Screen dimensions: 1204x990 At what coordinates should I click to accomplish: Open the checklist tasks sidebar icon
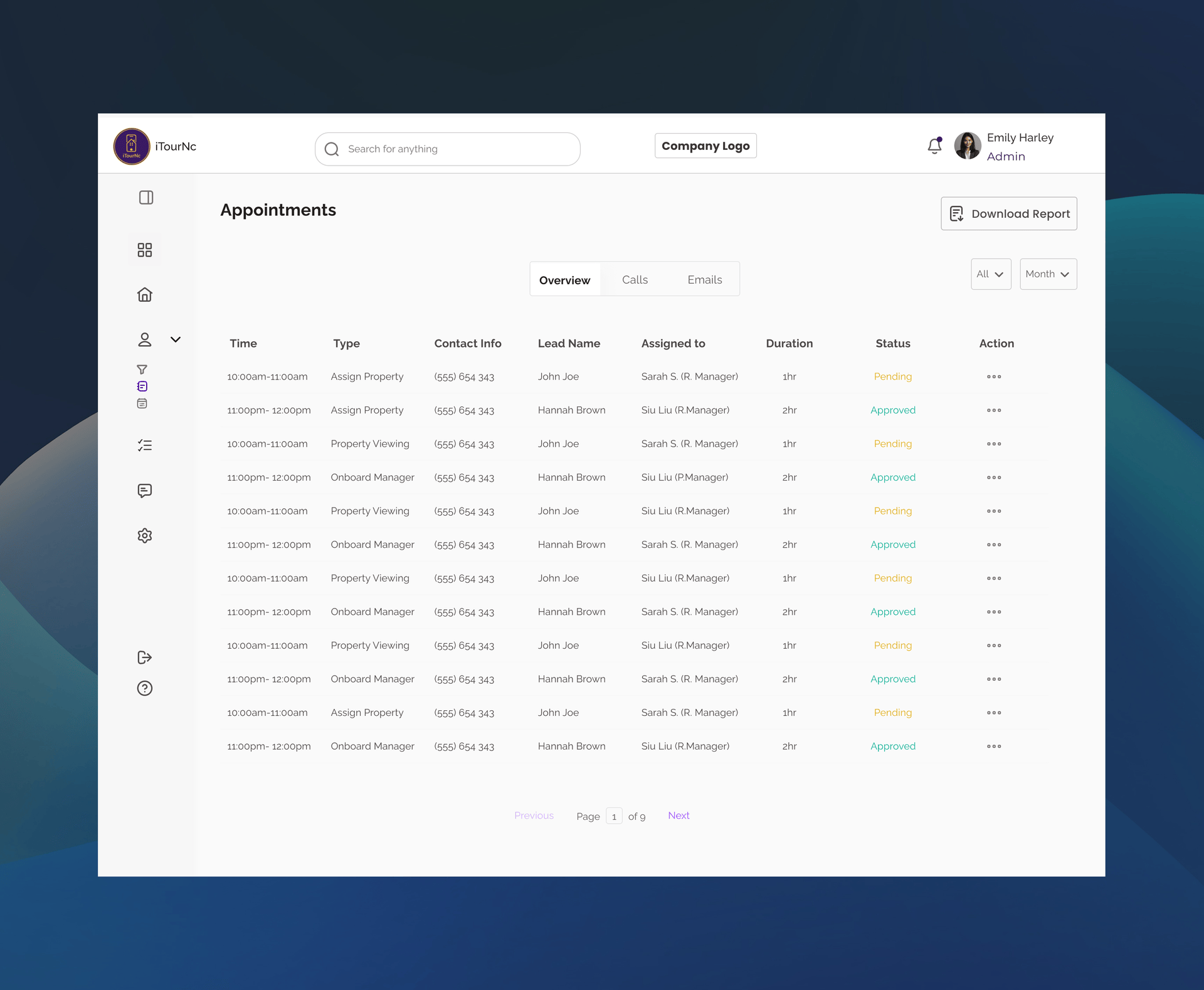[145, 445]
